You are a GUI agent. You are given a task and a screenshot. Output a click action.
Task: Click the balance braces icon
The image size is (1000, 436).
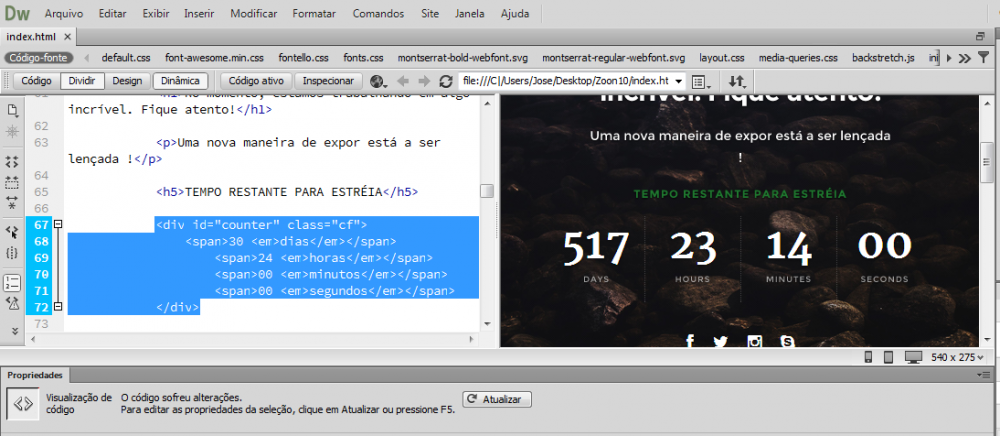[x=12, y=252]
